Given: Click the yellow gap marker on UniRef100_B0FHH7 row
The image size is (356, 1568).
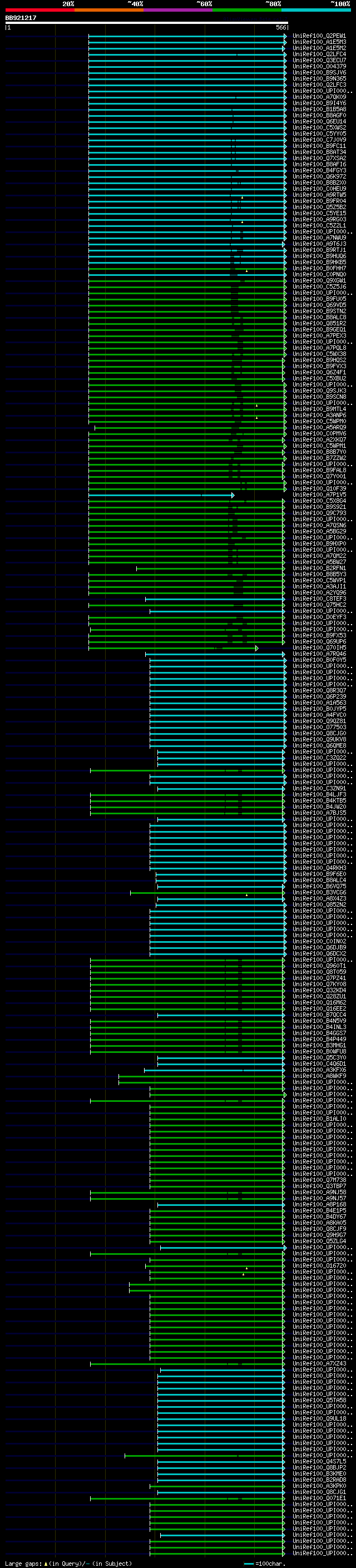Looking at the screenshot, I should 246,270.
